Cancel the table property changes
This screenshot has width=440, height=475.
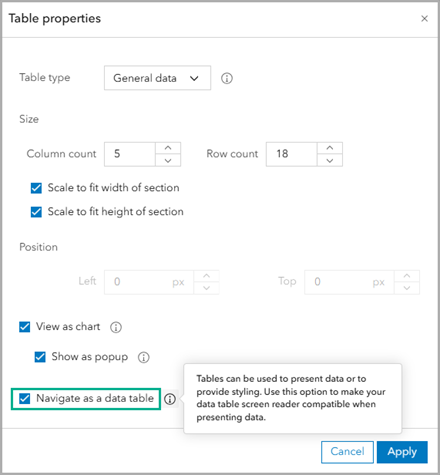click(347, 452)
